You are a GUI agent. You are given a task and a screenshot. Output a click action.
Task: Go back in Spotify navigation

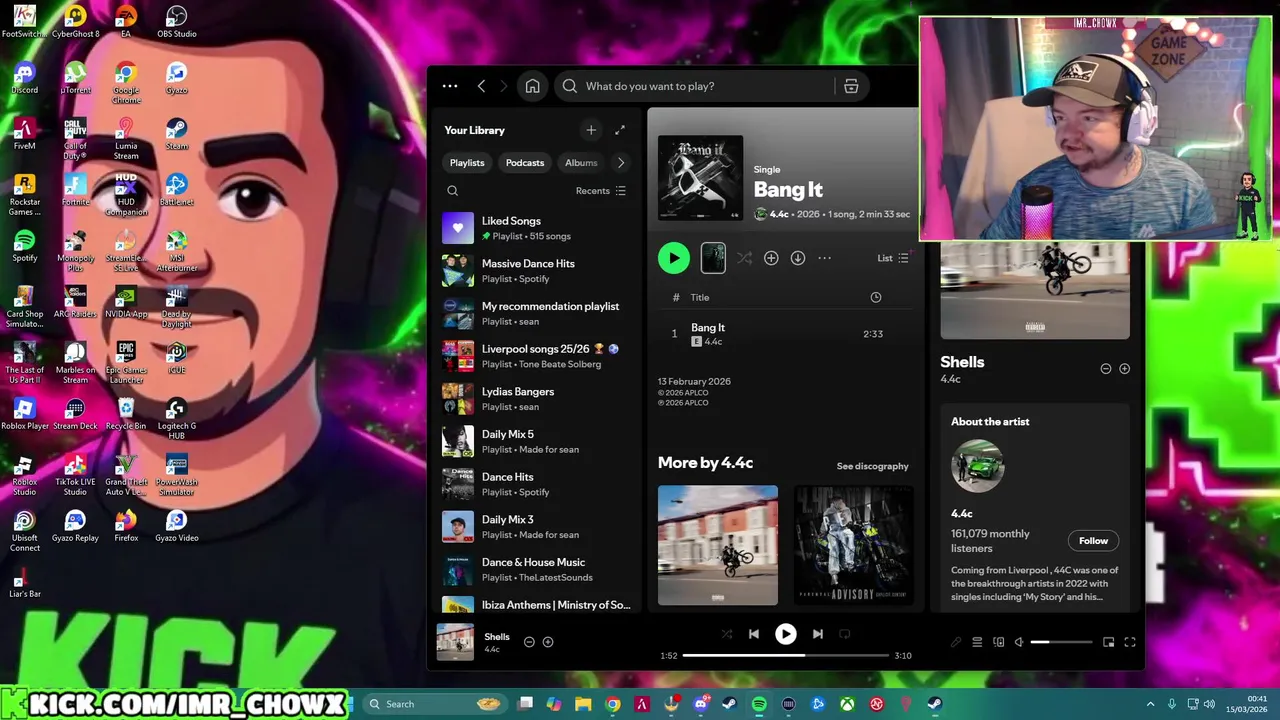point(481,86)
